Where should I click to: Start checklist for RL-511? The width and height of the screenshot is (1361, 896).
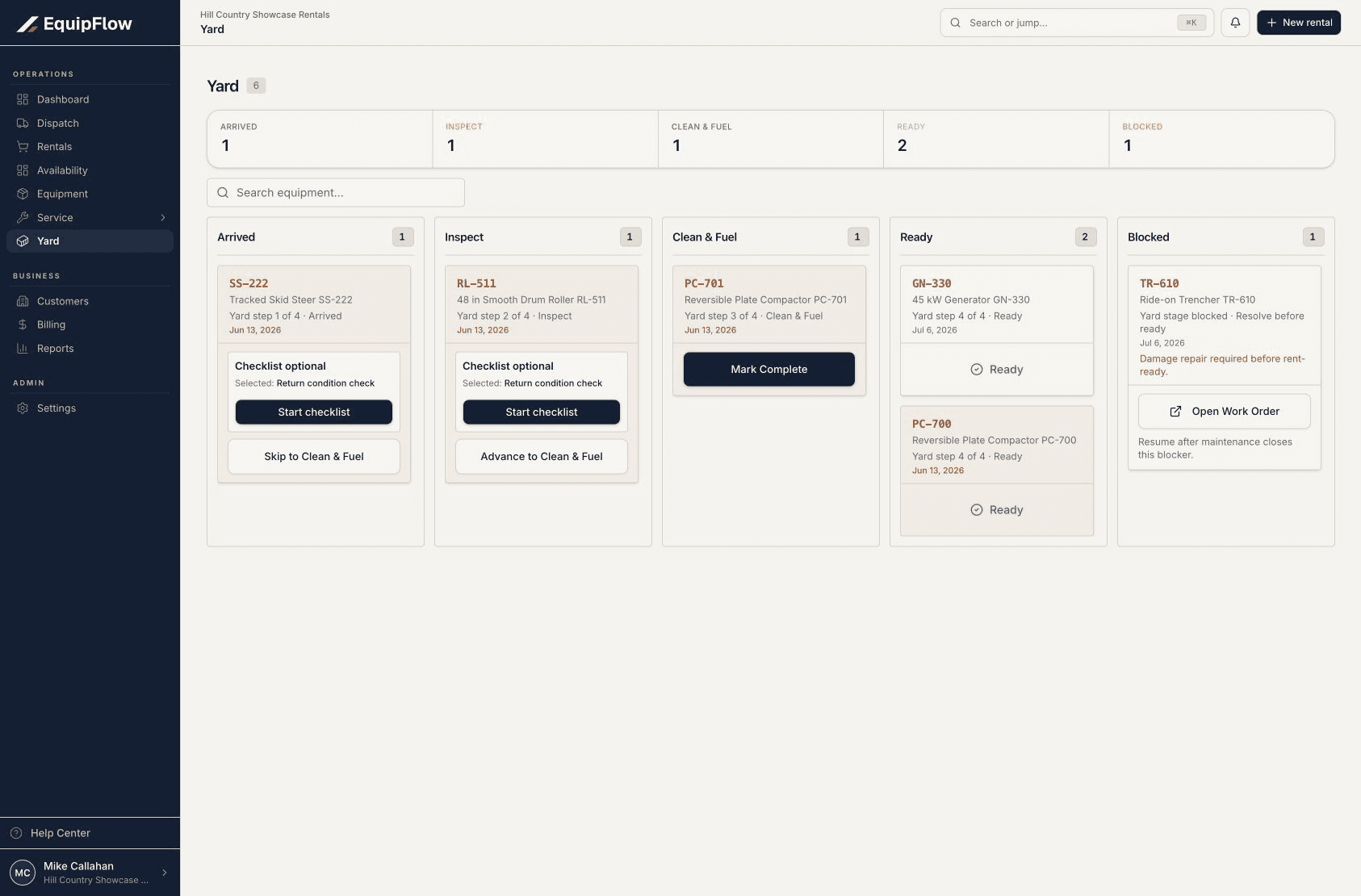click(542, 412)
